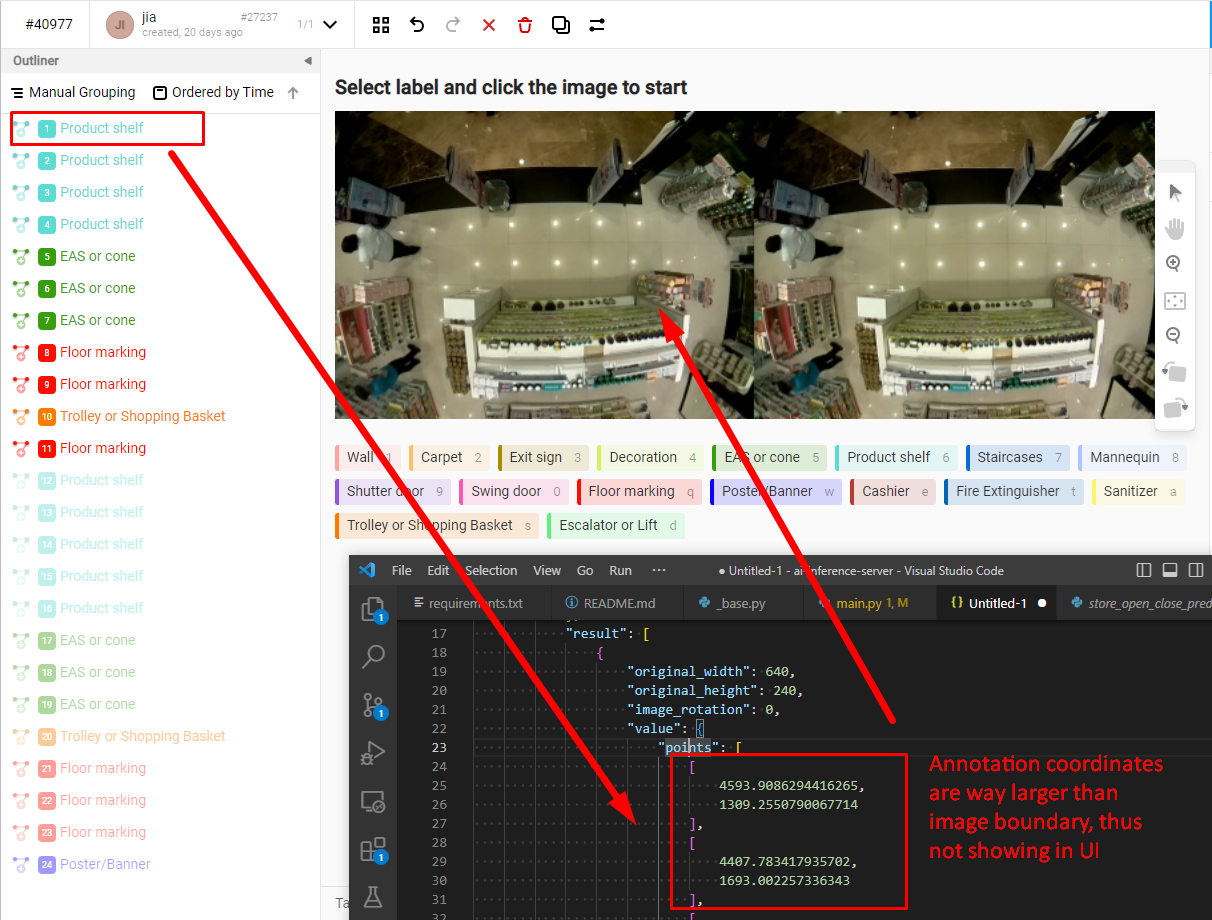Fit image to screen icon
The height and width of the screenshot is (920, 1212).
(x=1175, y=300)
